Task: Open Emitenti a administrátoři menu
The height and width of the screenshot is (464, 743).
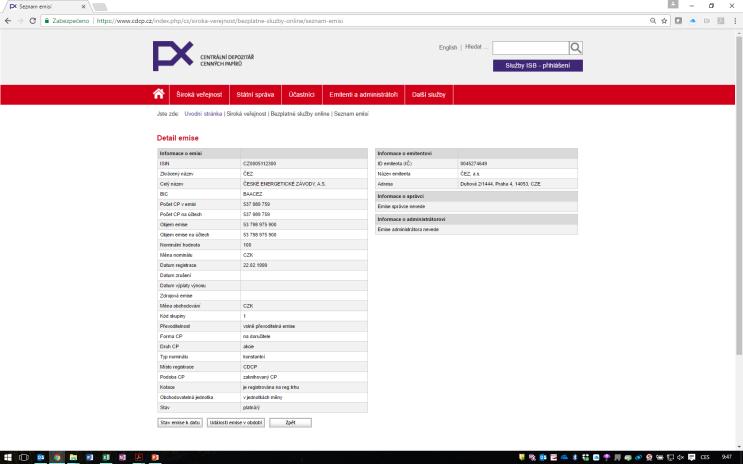Action: click(x=363, y=94)
